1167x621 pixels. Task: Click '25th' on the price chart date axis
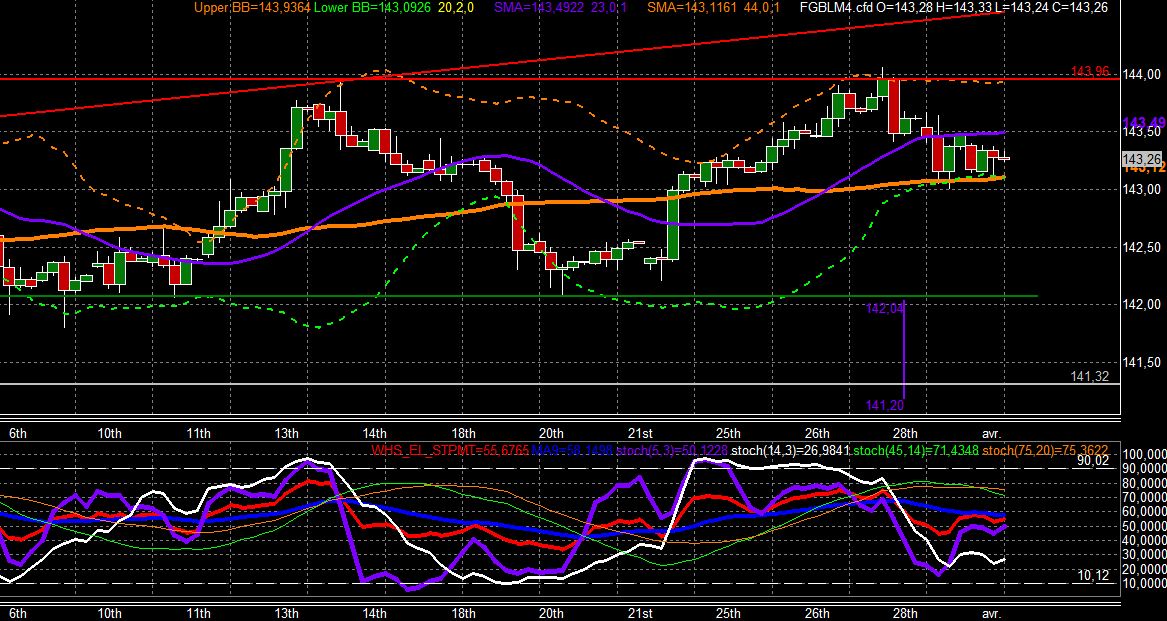click(x=728, y=433)
